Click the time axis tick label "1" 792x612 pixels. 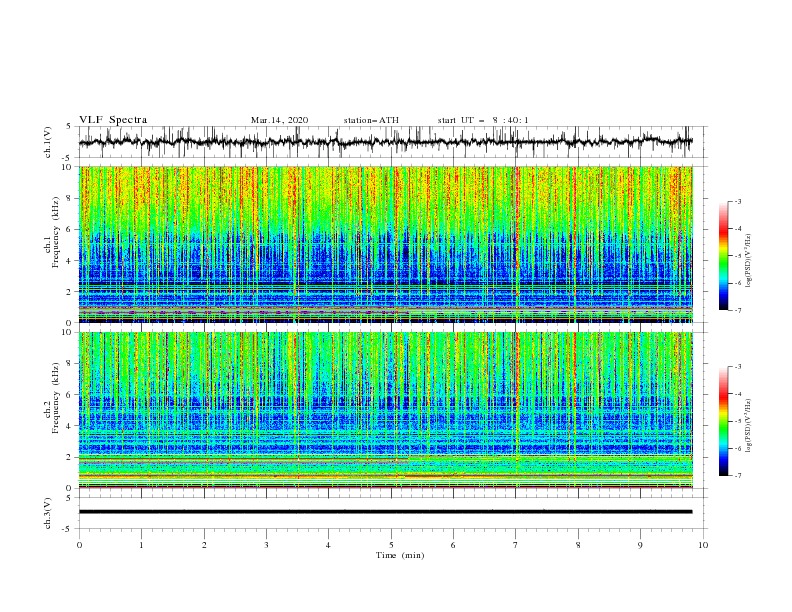[x=141, y=545]
